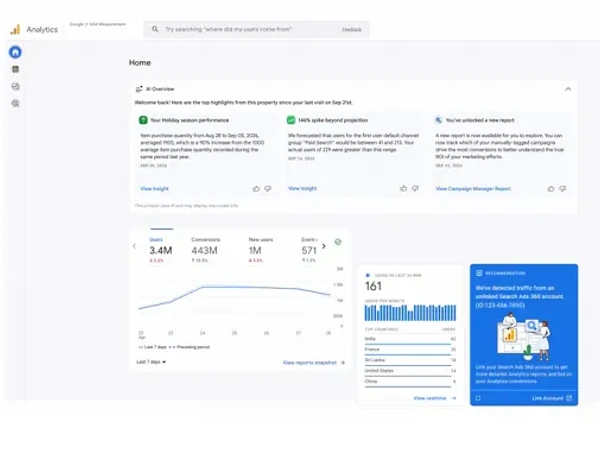The image size is (600, 450).
Task: Click the spike beyond projection card icon
Action: (291, 120)
